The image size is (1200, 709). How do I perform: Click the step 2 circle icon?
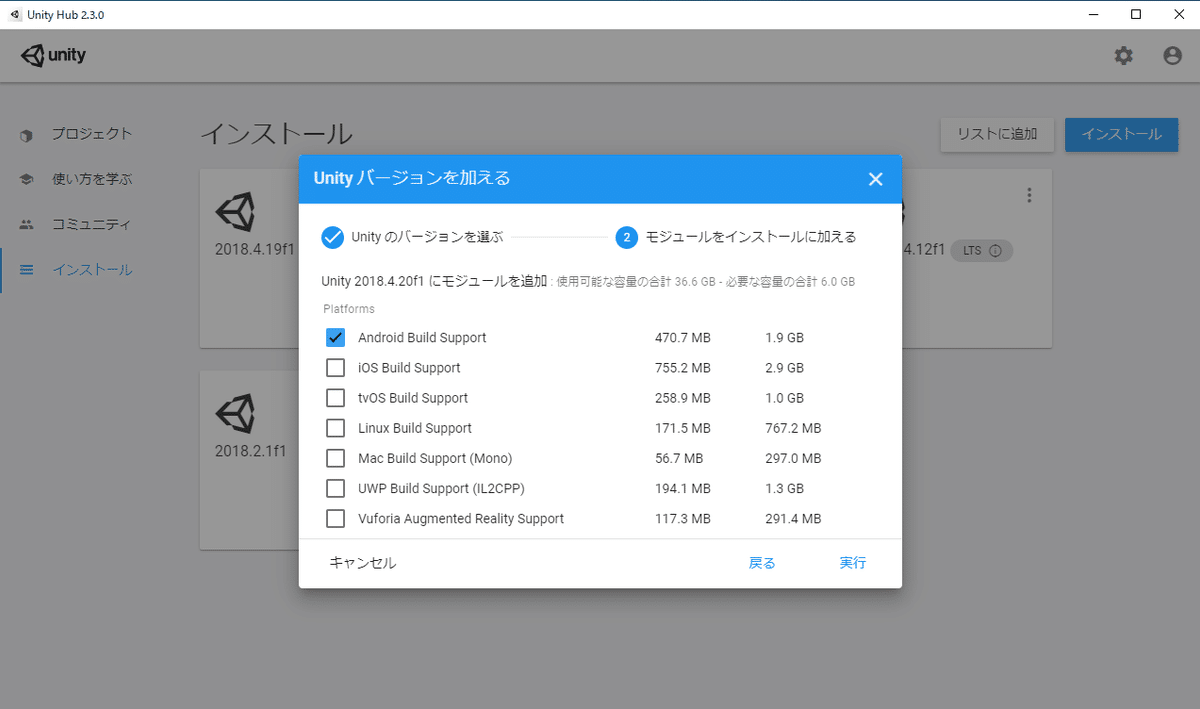click(x=627, y=237)
